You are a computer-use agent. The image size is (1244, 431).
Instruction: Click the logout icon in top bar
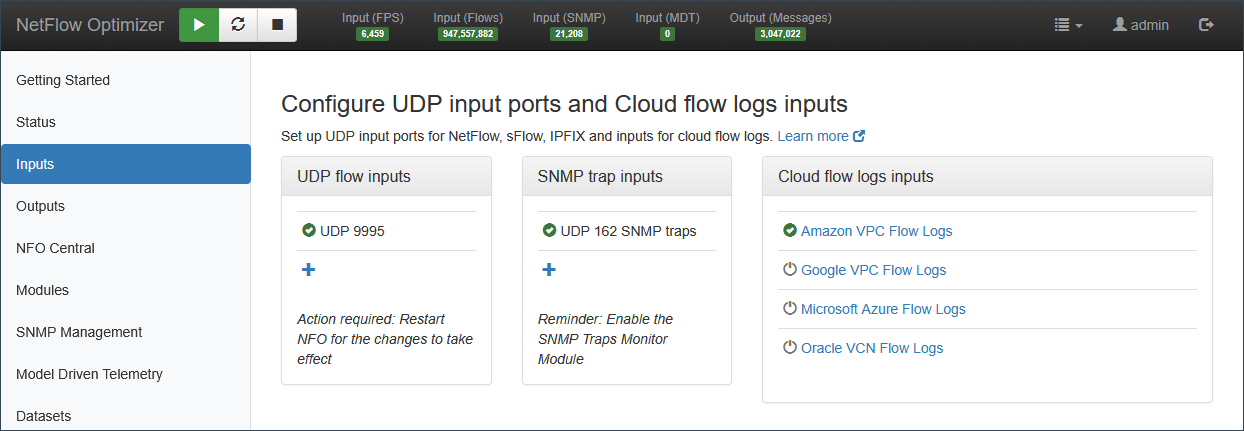(1206, 25)
